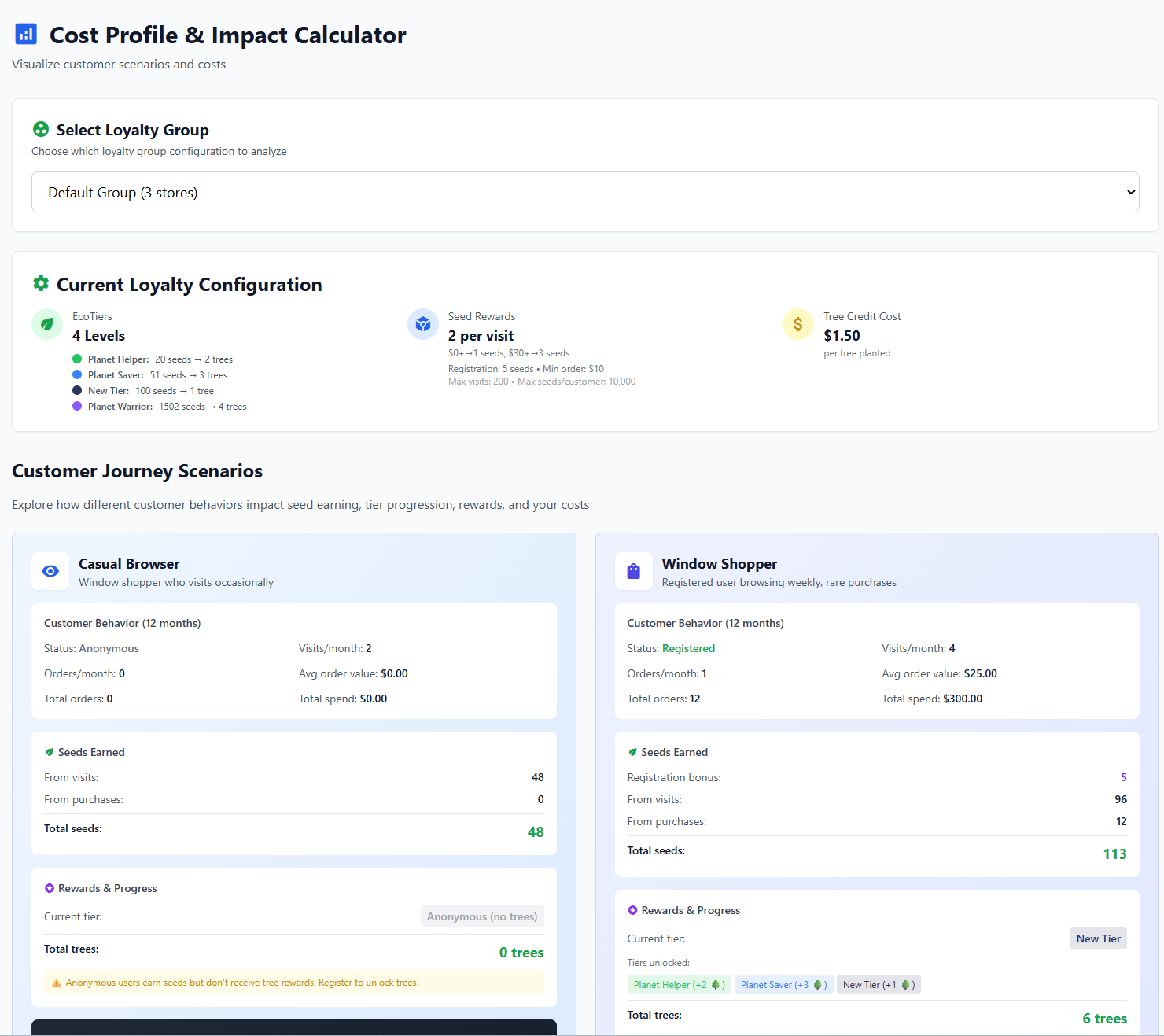Click the green Registered status text
Image resolution: width=1164 pixels, height=1036 pixels.
tap(688, 648)
